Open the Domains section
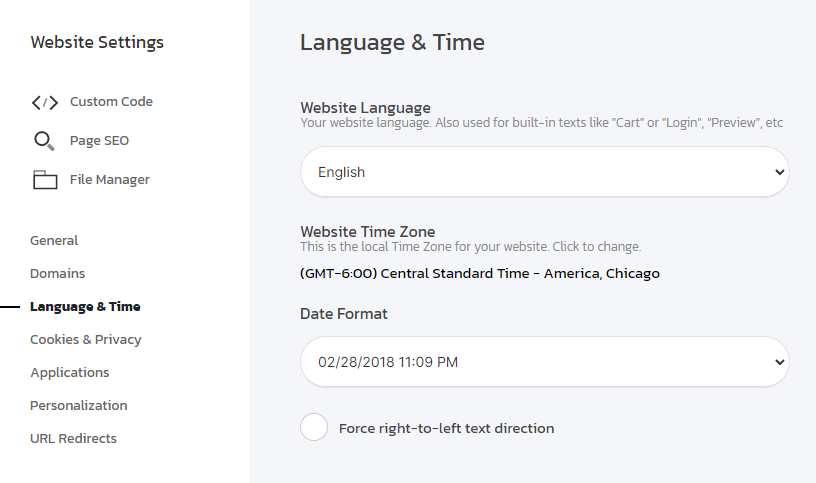This screenshot has height=483, width=816. [57, 274]
